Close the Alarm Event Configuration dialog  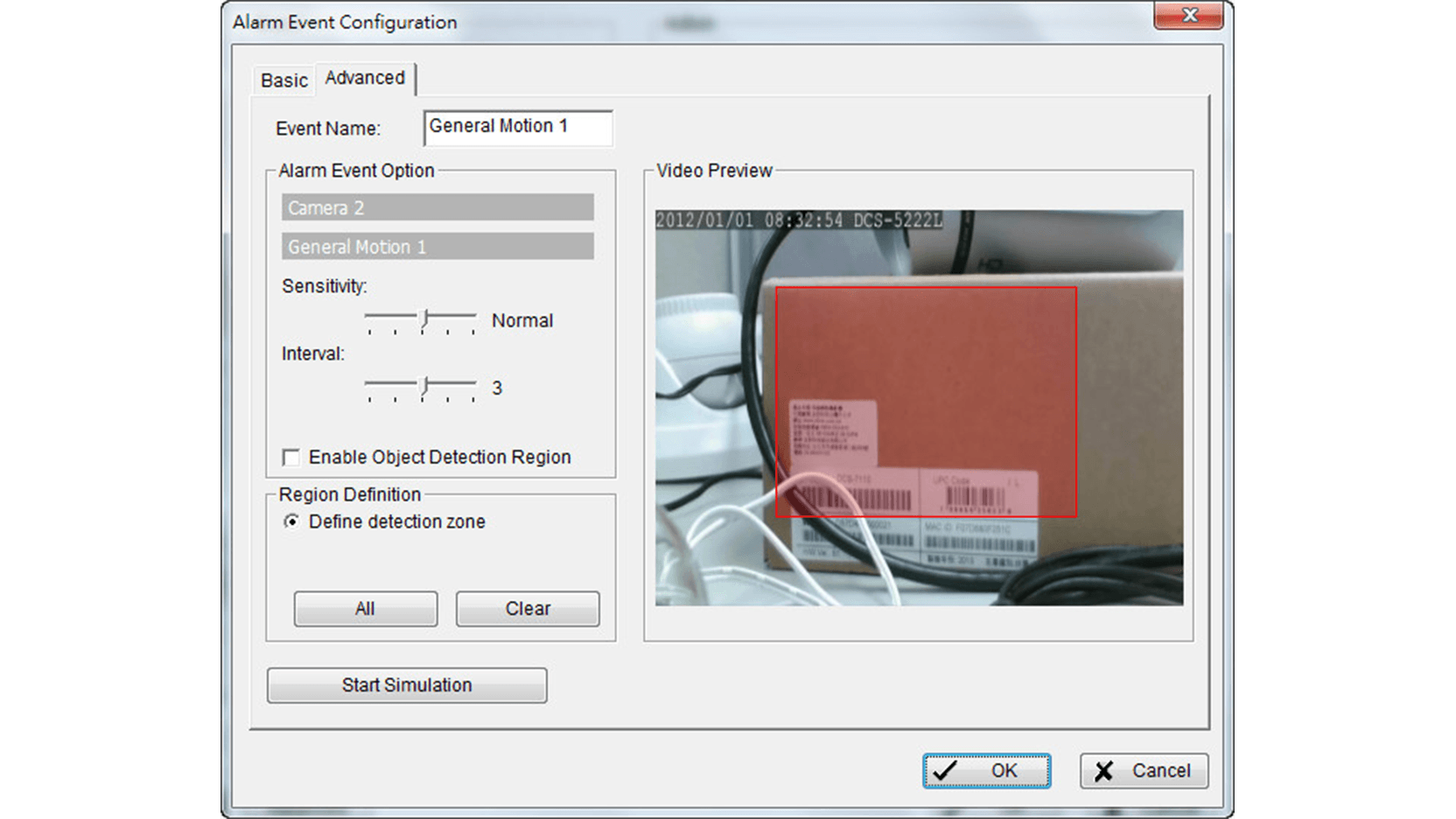click(x=1188, y=16)
